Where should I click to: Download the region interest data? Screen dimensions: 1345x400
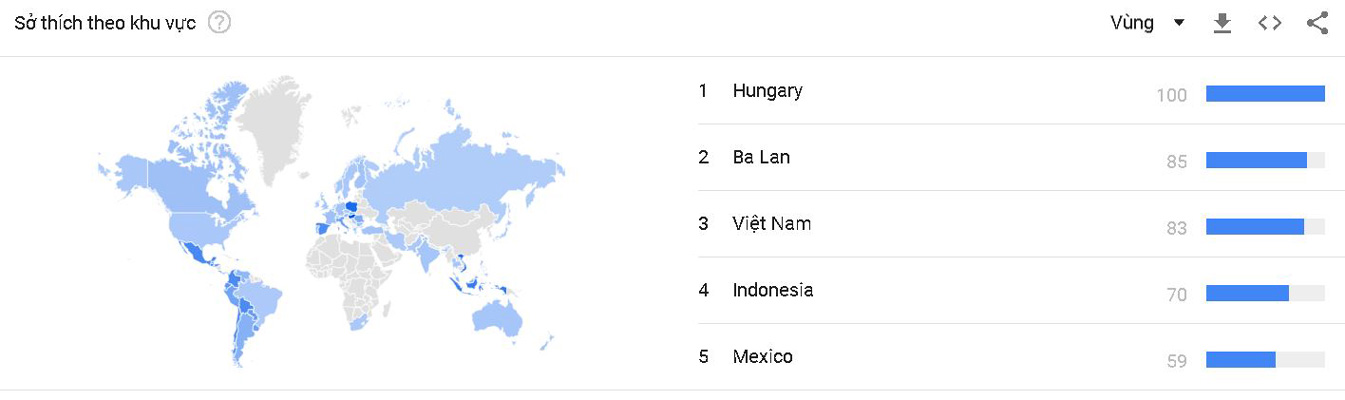pyautogui.click(x=1221, y=23)
